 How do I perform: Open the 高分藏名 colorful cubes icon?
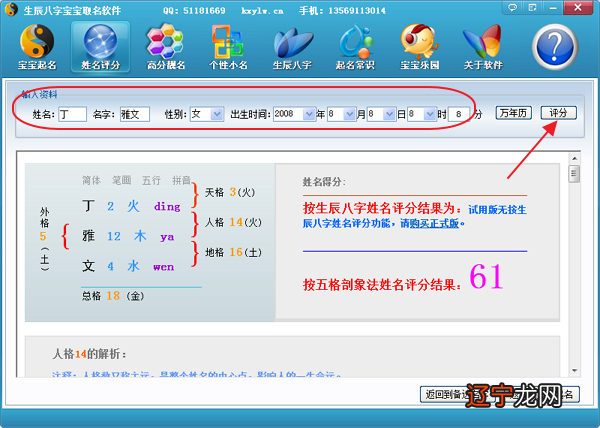[164, 47]
